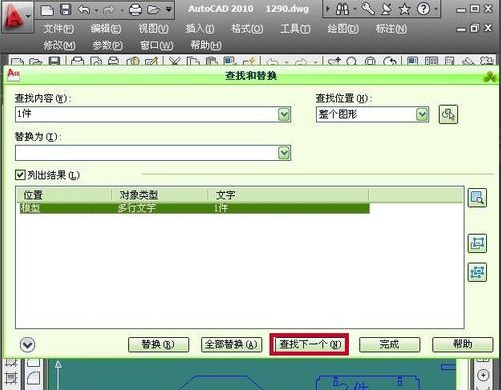Click the Redo arrow icon

pyautogui.click(x=109, y=10)
